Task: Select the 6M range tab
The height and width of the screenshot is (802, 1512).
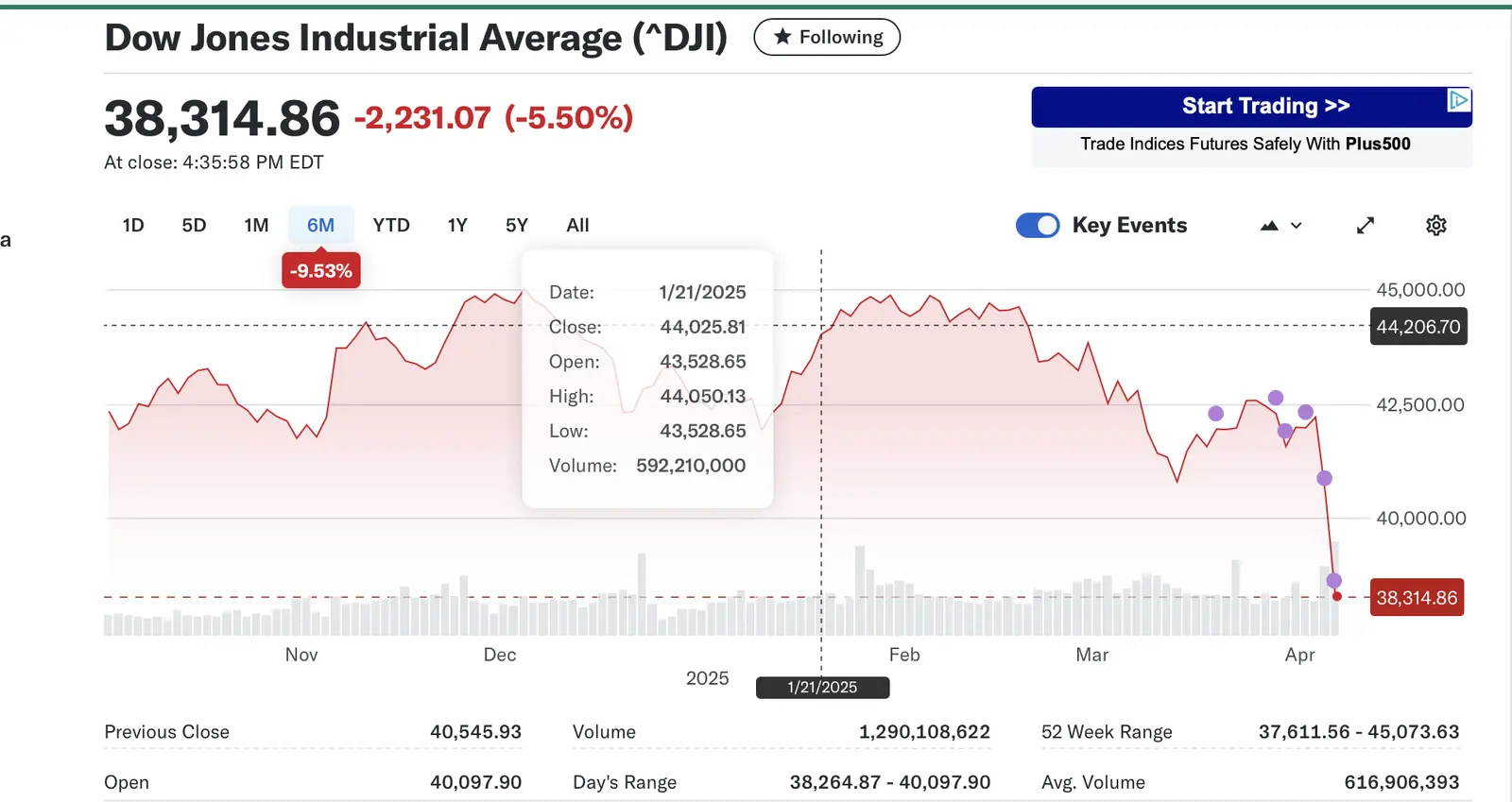Action: click(320, 225)
